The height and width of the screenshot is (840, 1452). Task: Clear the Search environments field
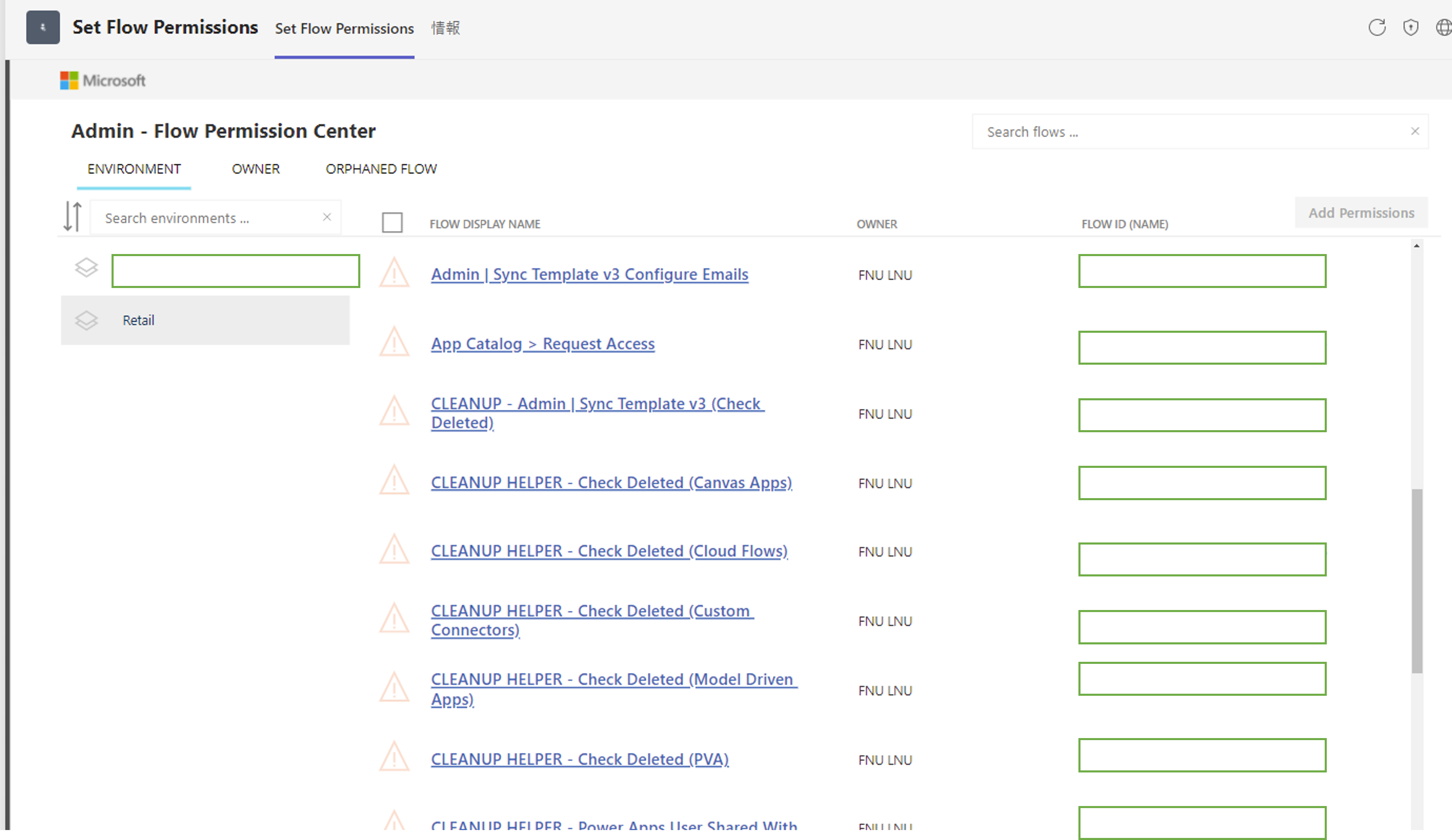tap(327, 217)
